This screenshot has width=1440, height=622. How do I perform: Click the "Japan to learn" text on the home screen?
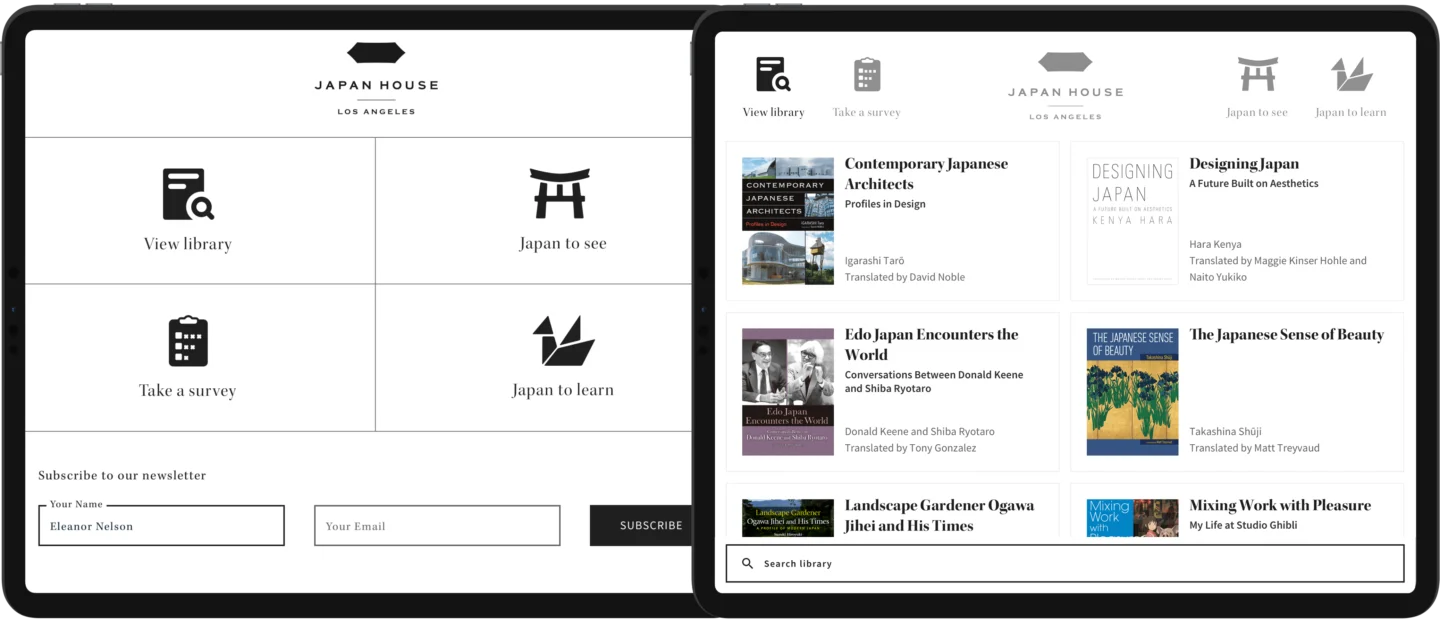click(x=563, y=391)
